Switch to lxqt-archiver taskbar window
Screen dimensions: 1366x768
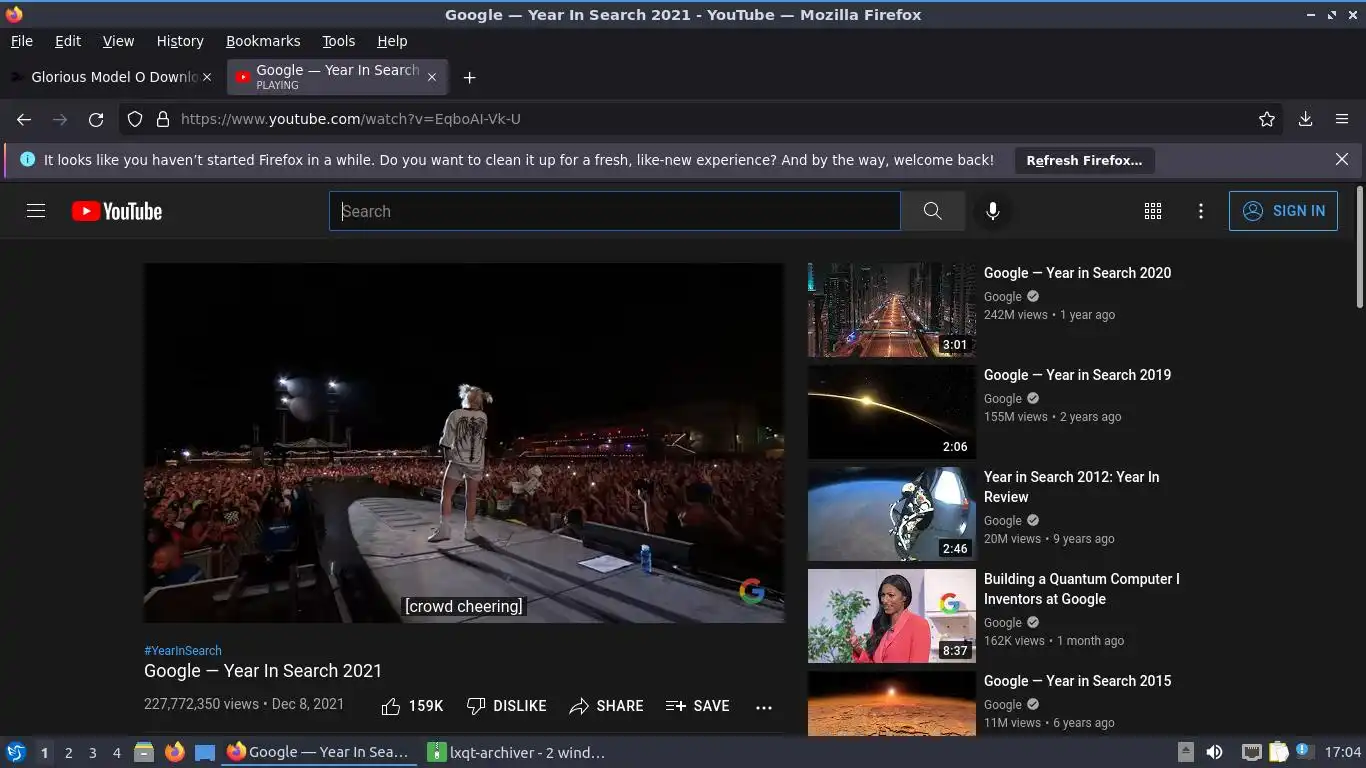tap(516, 752)
